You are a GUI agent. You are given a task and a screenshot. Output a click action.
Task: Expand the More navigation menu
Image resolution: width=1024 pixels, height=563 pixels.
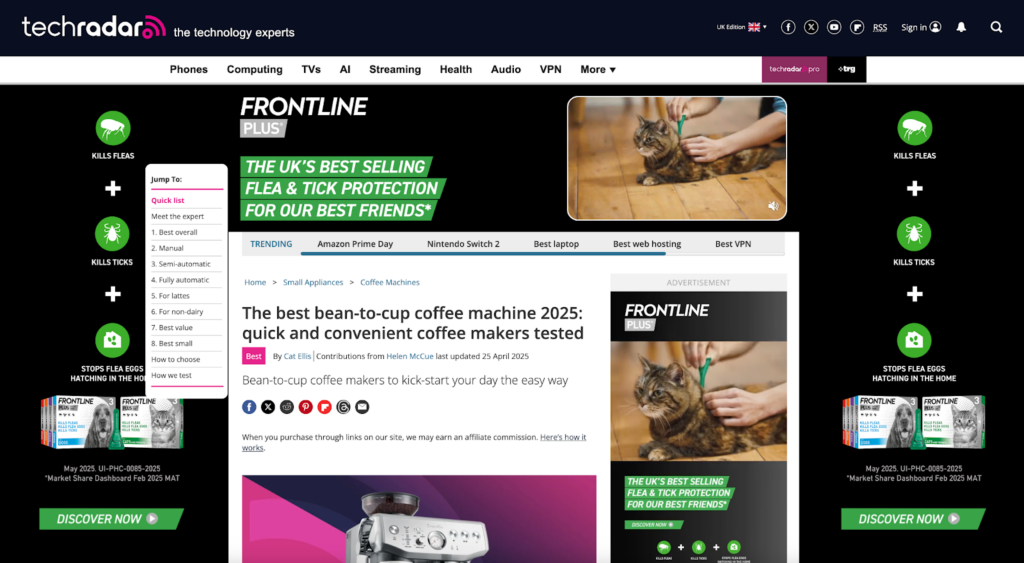click(x=598, y=69)
